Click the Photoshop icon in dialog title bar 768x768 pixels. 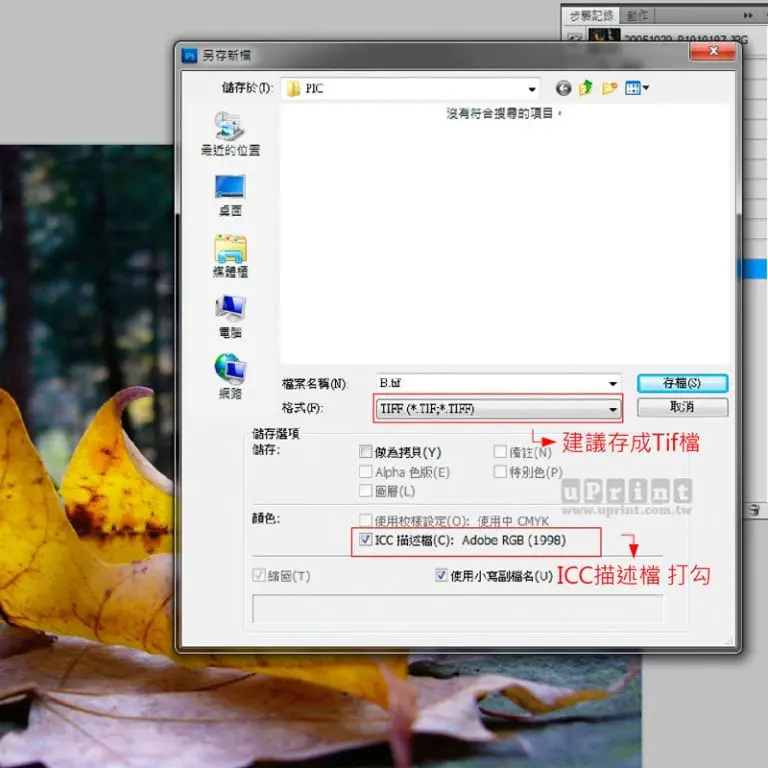click(x=189, y=55)
